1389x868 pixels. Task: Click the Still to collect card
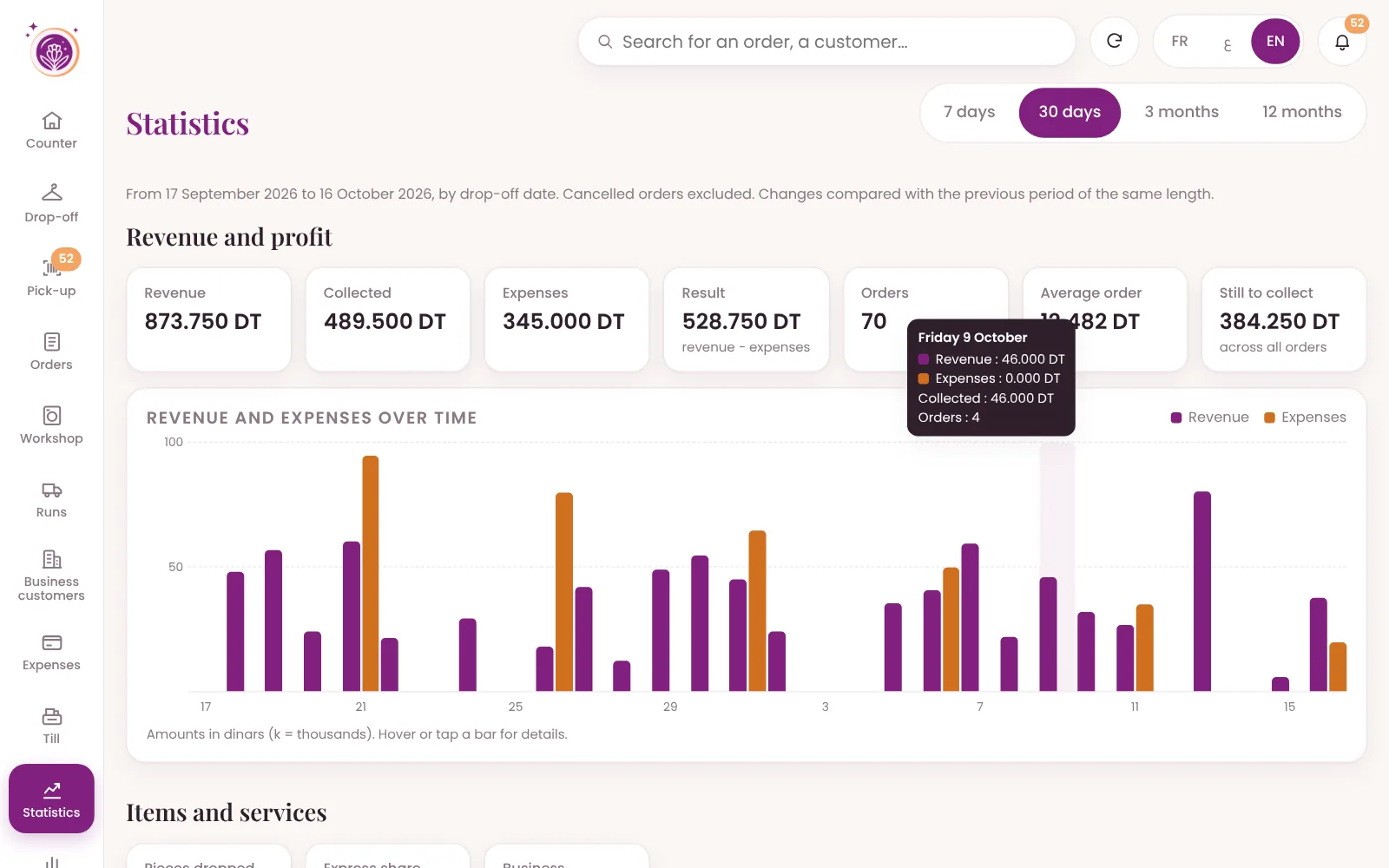(1284, 319)
